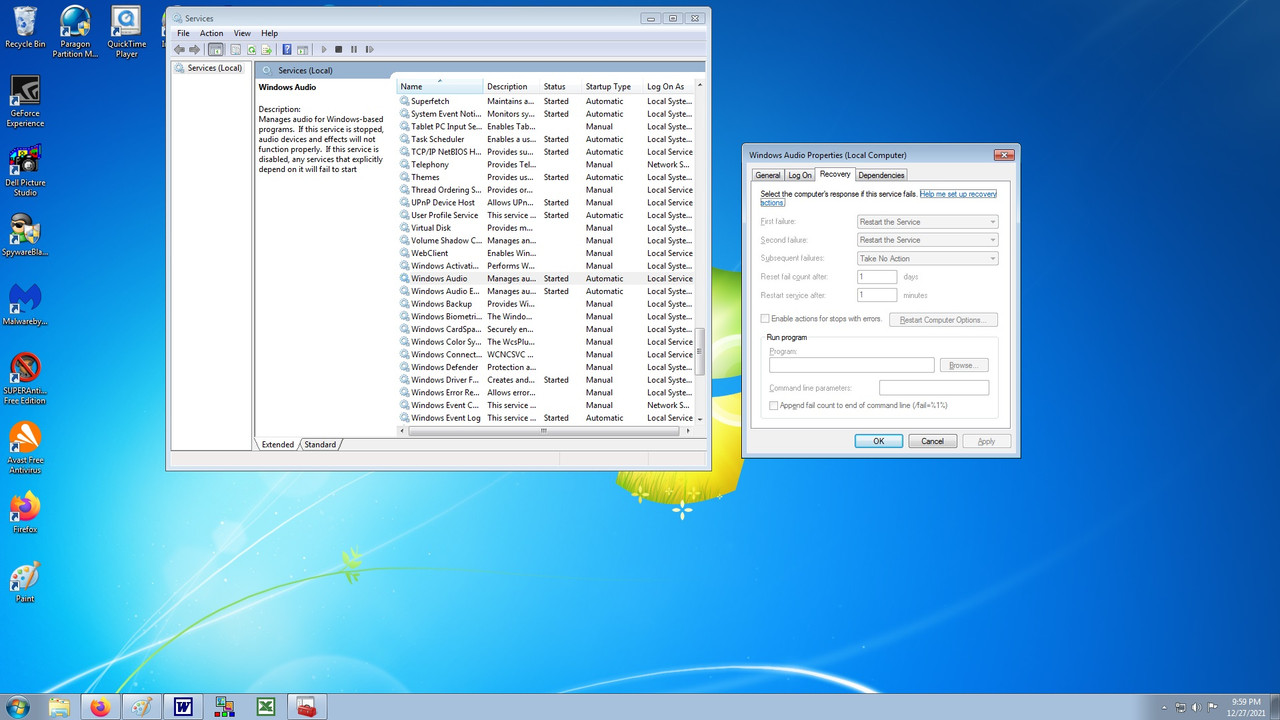Viewport: 1280px width, 720px height.
Task: Select the Task Scheduler service row
Action: pyautogui.click(x=546, y=139)
